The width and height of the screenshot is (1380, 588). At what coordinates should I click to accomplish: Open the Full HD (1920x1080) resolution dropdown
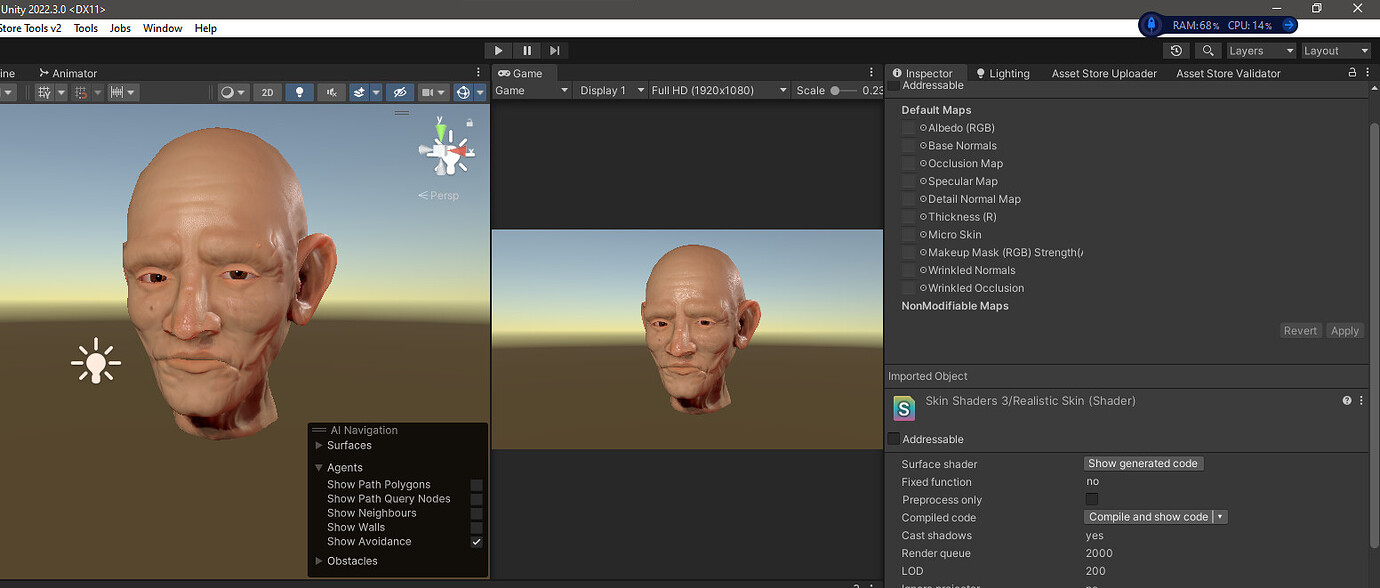[x=718, y=89]
